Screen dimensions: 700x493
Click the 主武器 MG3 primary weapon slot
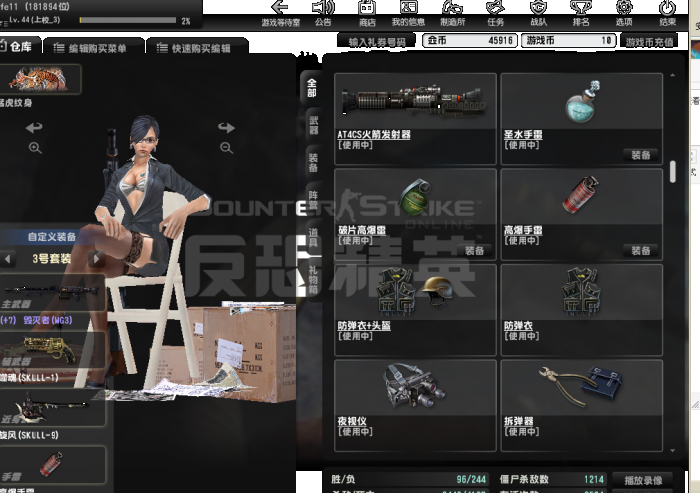coord(52,293)
